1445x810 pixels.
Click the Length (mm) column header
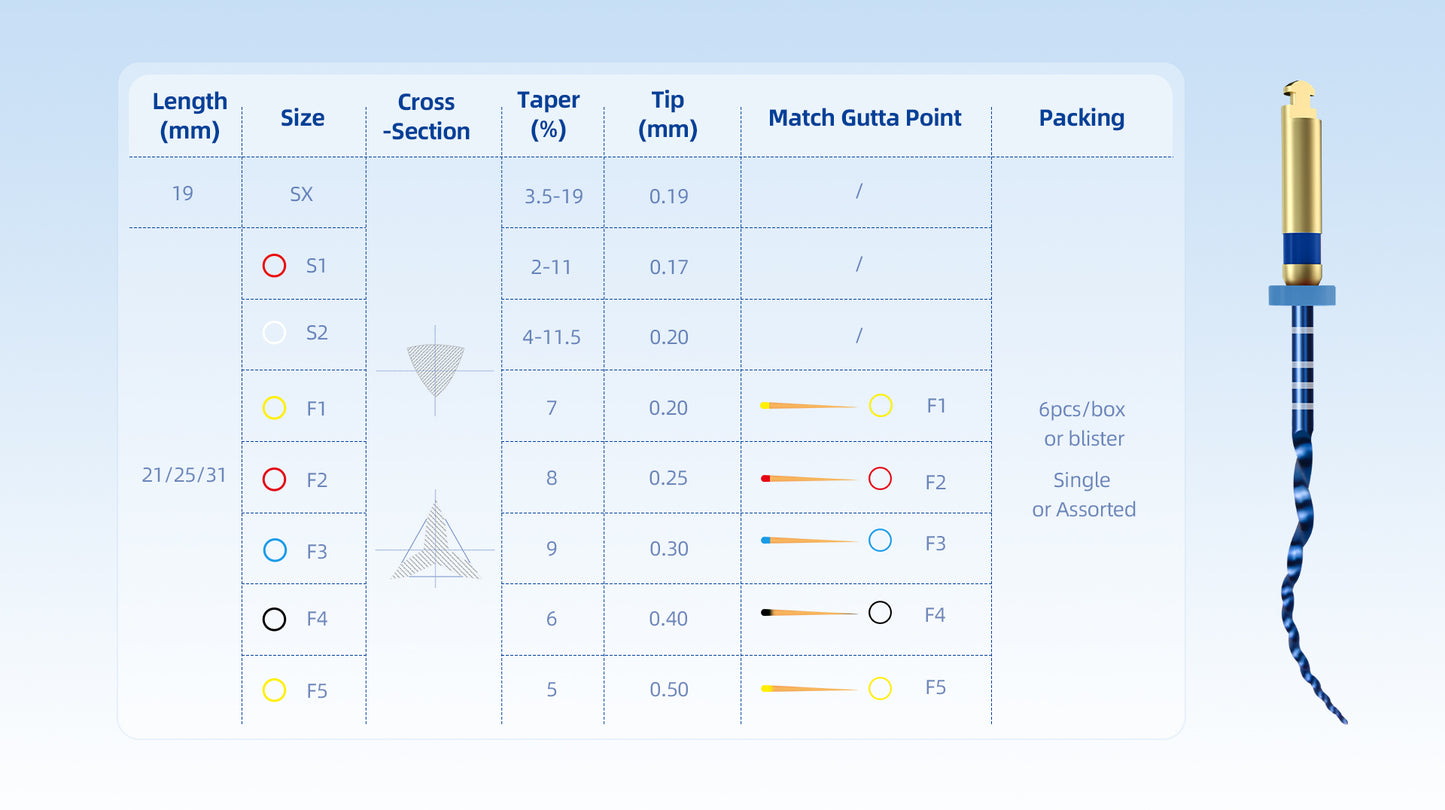click(189, 116)
